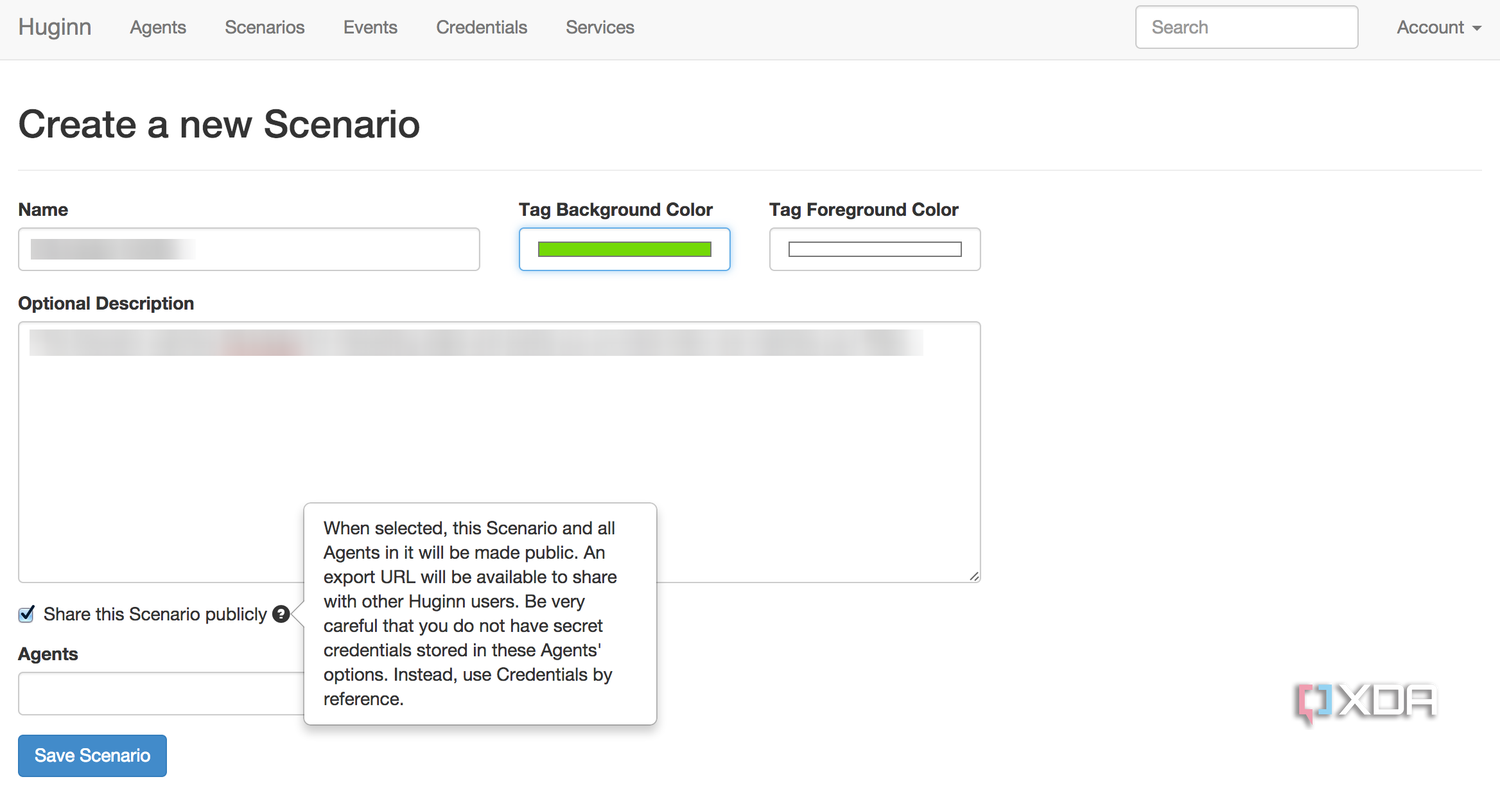
Task: Pick the green Tag Background Color swatch
Action: pyautogui.click(x=625, y=249)
